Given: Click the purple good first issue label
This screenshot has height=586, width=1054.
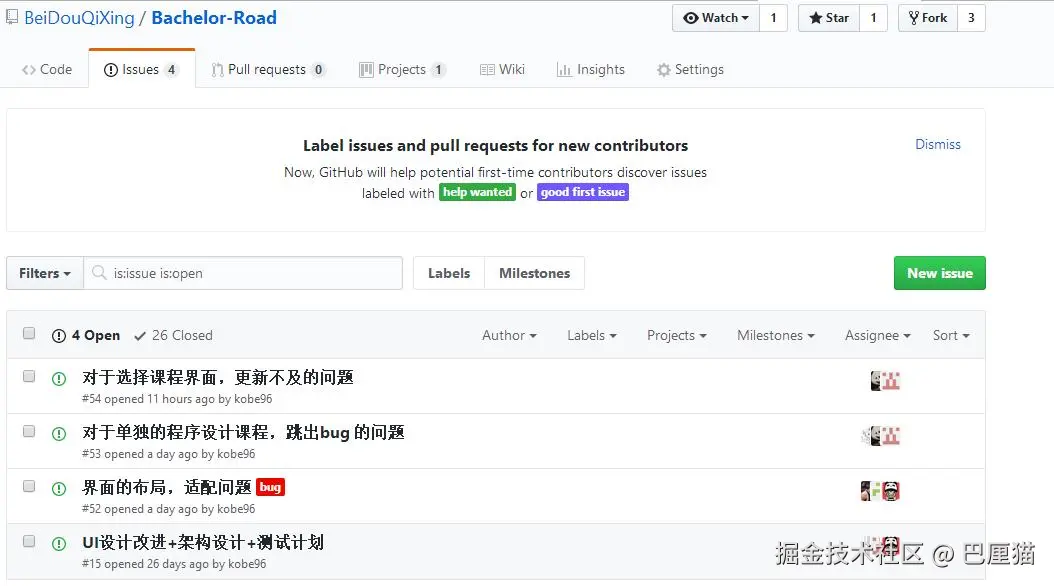Looking at the screenshot, I should (583, 192).
